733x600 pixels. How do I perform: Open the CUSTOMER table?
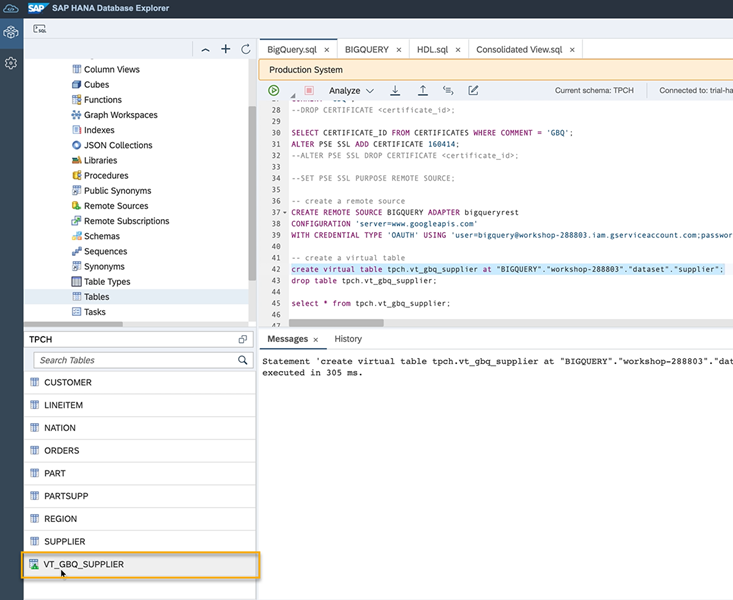(140, 383)
